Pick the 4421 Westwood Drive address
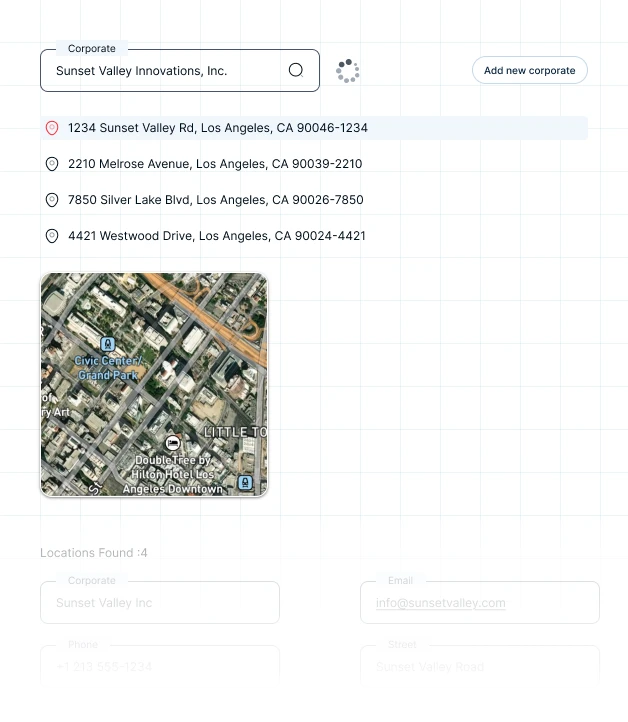The width and height of the screenshot is (628, 722). click(x=216, y=236)
